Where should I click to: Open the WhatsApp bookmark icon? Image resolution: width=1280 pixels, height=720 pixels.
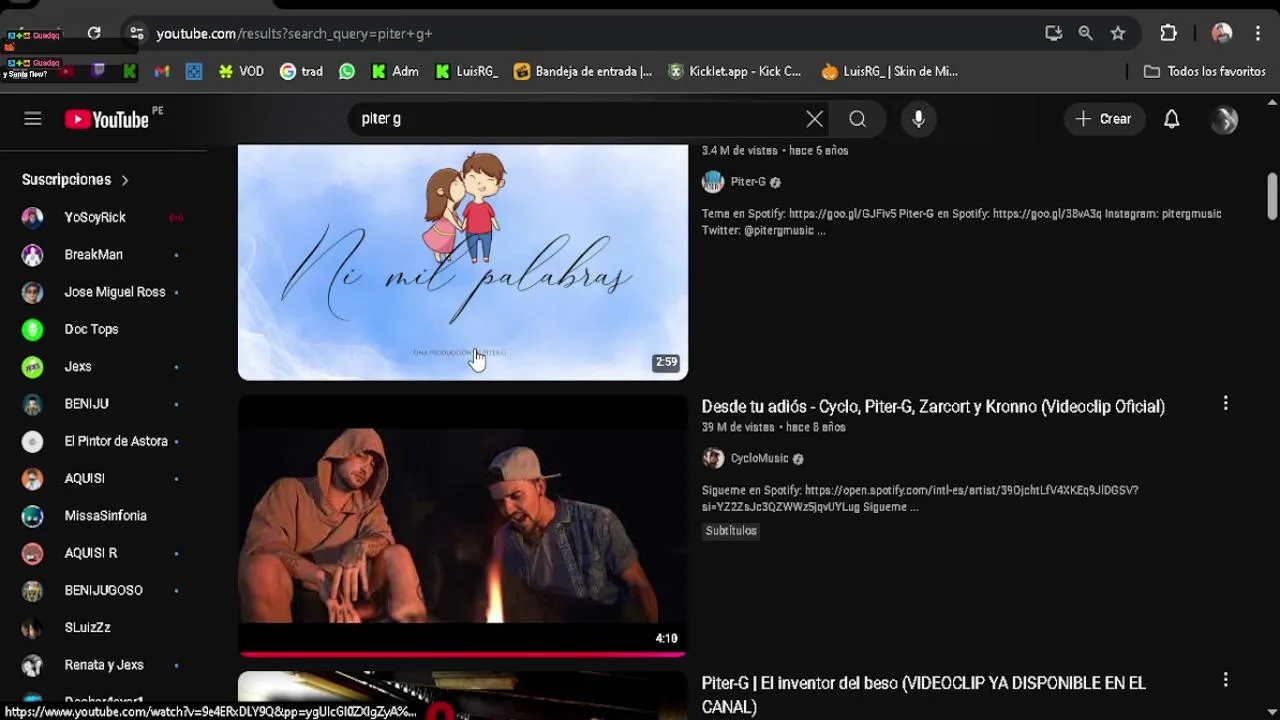pyautogui.click(x=347, y=71)
